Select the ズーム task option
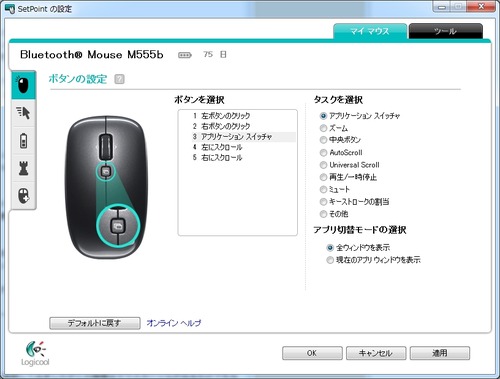 (323, 128)
